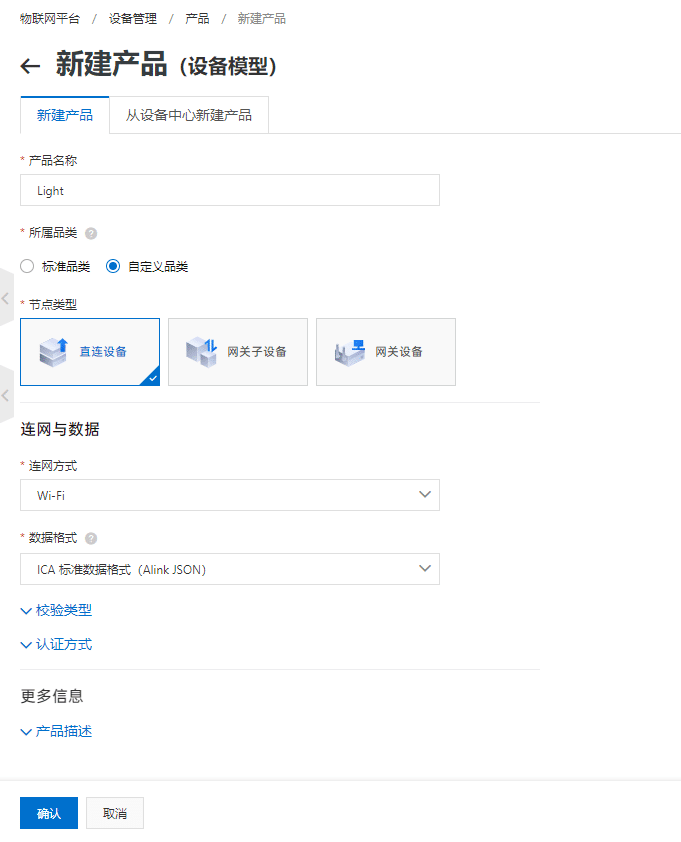Screen dimensions: 681x842
Task: Open the 数据格式 ICA dropdown
Action: (x=230, y=569)
